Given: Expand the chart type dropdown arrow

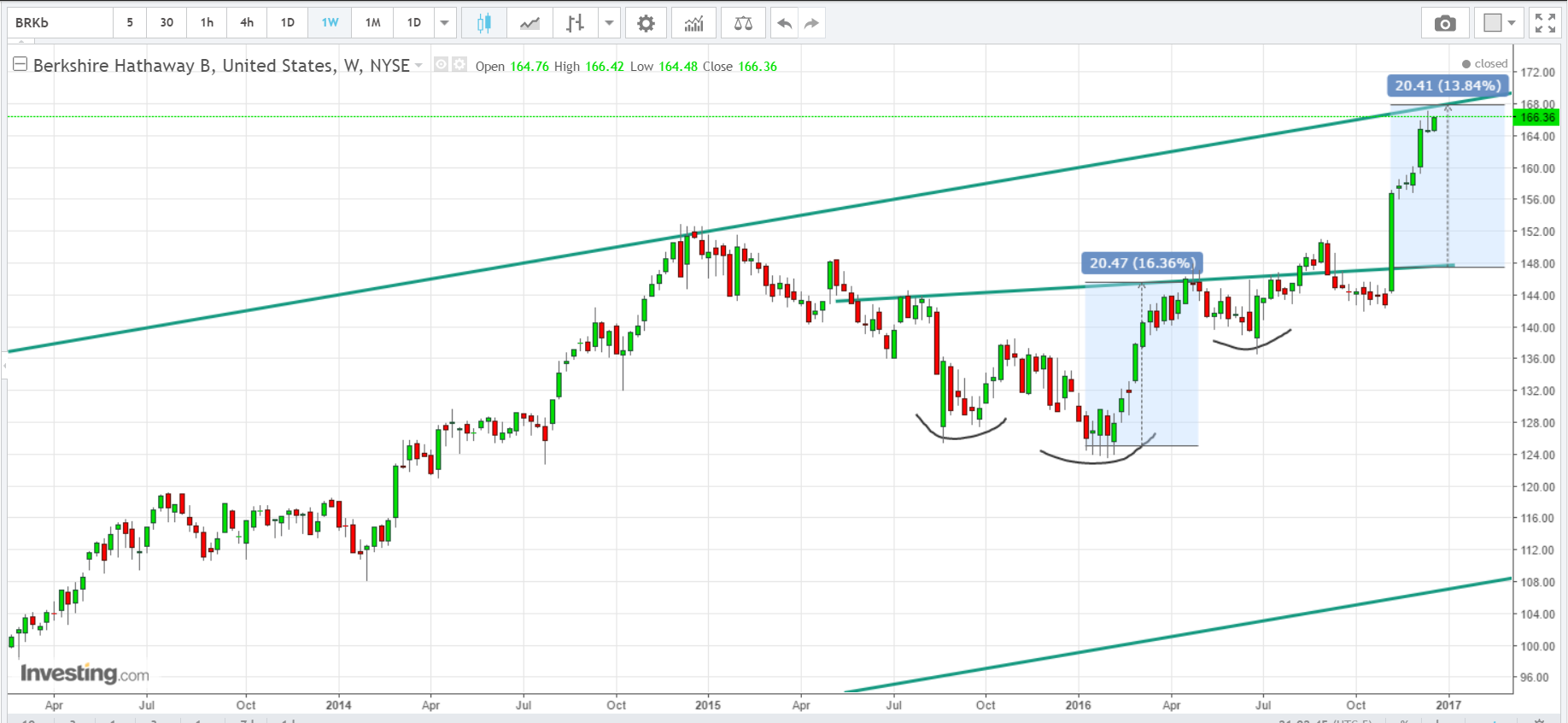Looking at the screenshot, I should coord(609,23).
